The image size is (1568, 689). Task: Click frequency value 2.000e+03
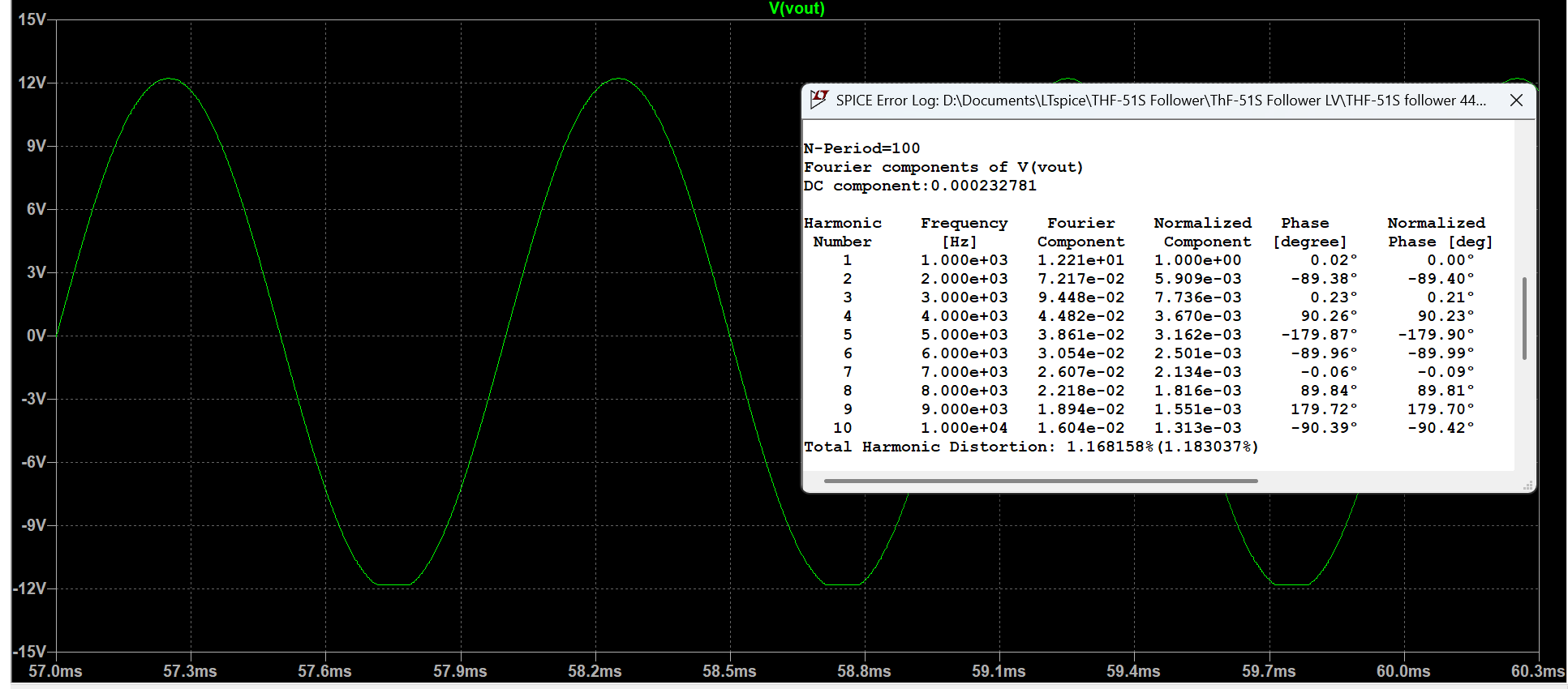964,279
